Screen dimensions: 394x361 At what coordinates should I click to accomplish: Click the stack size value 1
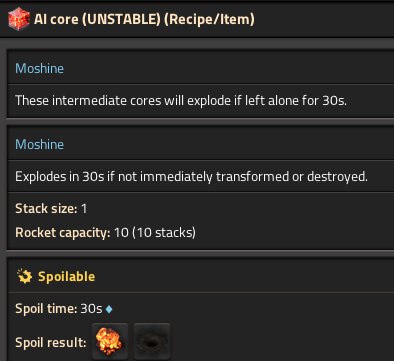coord(84,209)
